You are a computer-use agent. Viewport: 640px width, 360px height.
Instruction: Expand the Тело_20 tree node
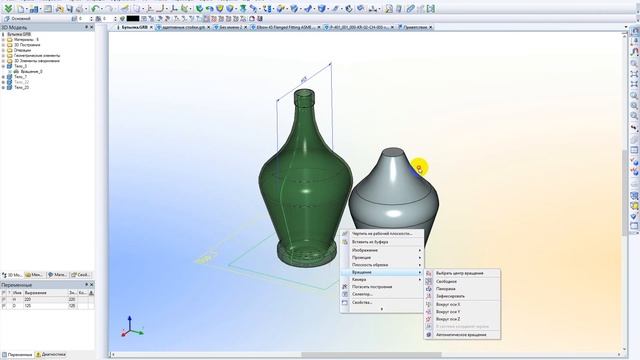tap(4, 87)
